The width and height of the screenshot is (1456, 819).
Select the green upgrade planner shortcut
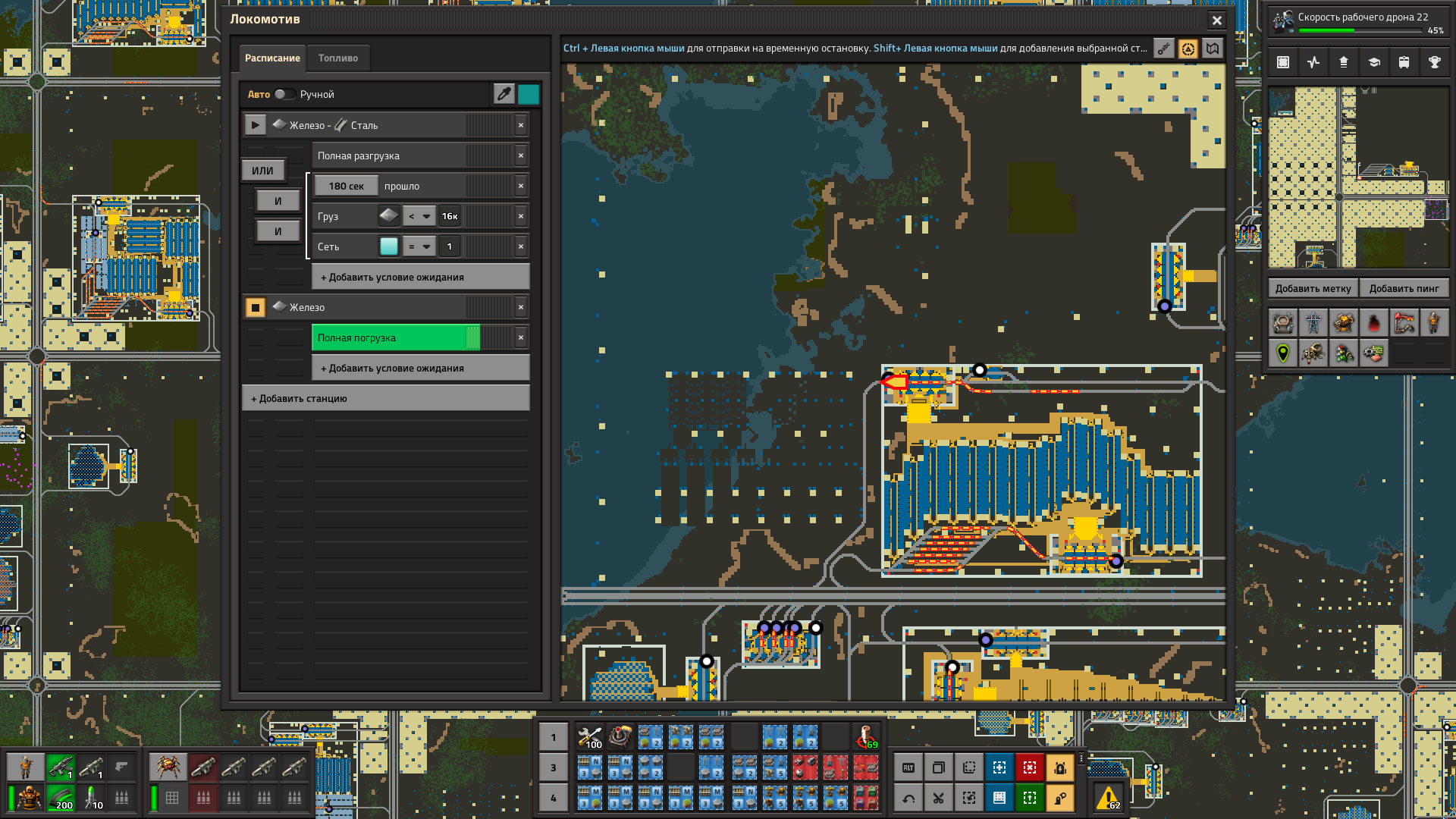(1030, 798)
